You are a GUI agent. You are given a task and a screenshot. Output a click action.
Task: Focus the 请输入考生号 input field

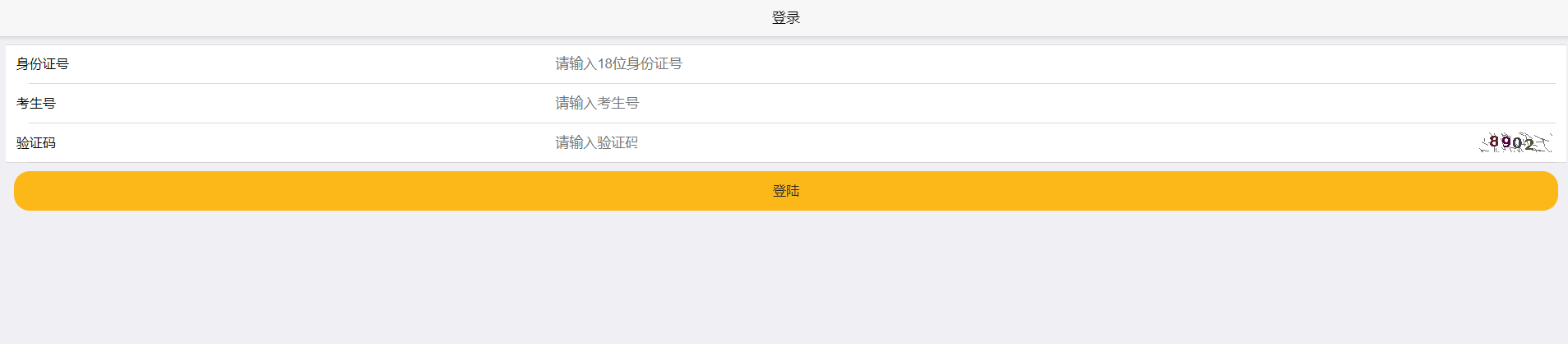[x=1055, y=103]
